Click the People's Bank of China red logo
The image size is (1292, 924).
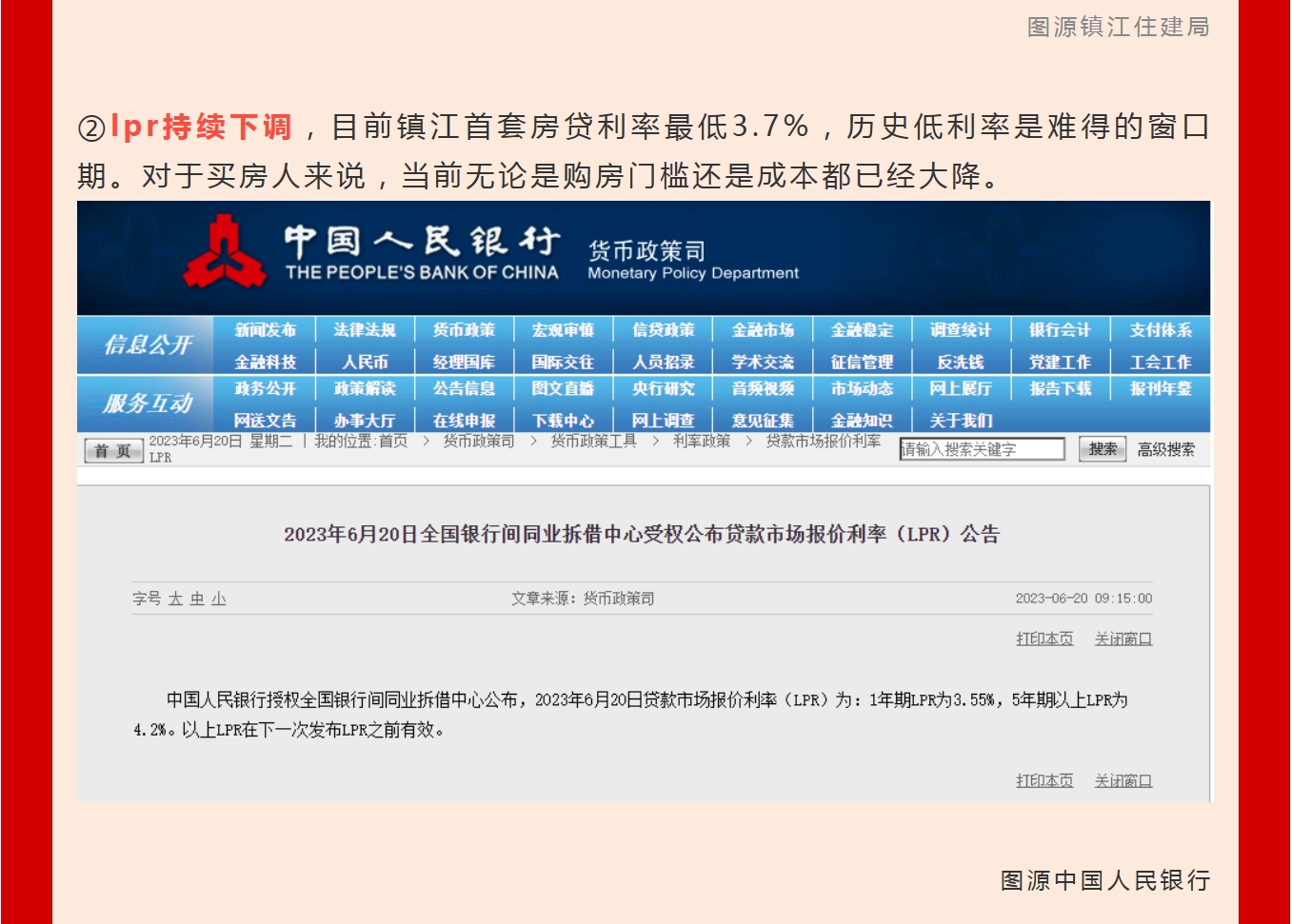[225, 252]
